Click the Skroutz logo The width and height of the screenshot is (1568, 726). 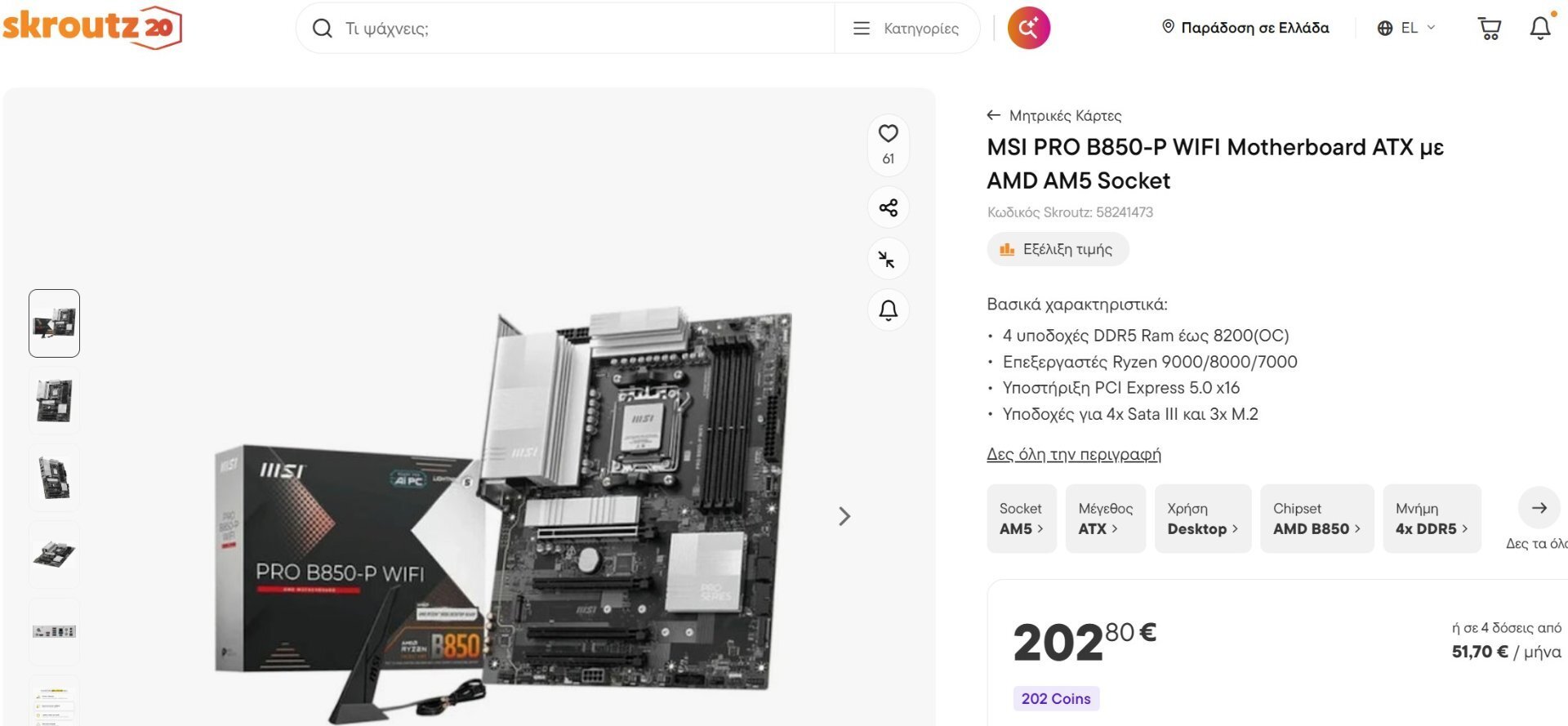tap(91, 27)
